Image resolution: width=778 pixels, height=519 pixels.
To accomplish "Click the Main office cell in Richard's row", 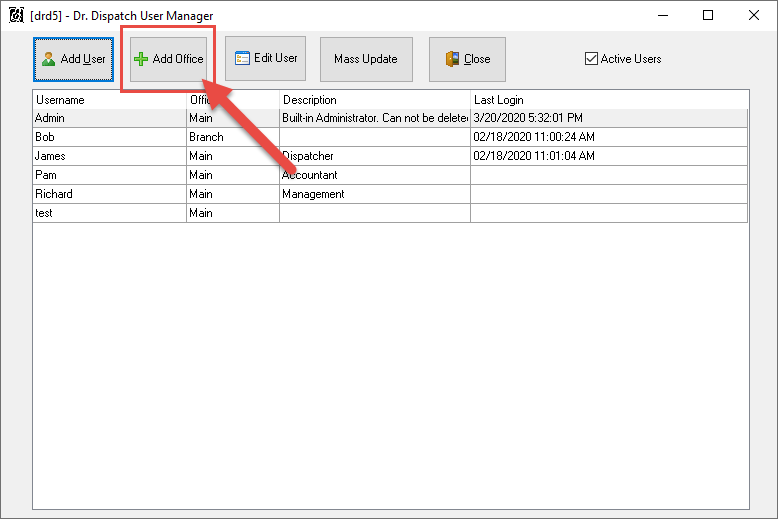I will pos(233,194).
